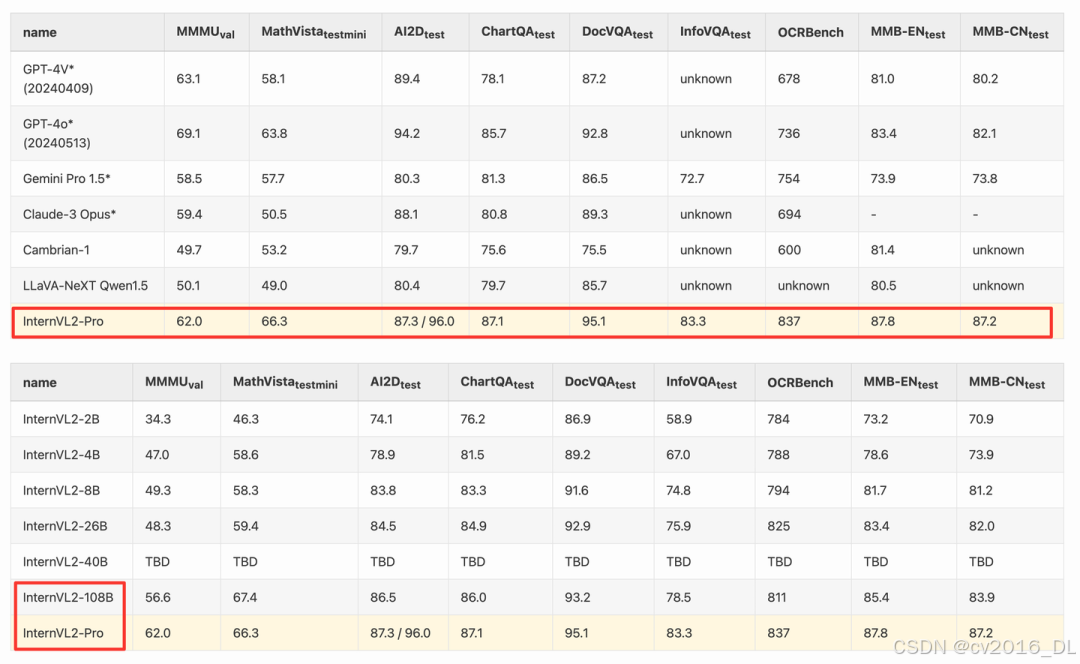Select the "67.0" InfoVQA cell
This screenshot has width=1080, height=664.
[x=678, y=455]
